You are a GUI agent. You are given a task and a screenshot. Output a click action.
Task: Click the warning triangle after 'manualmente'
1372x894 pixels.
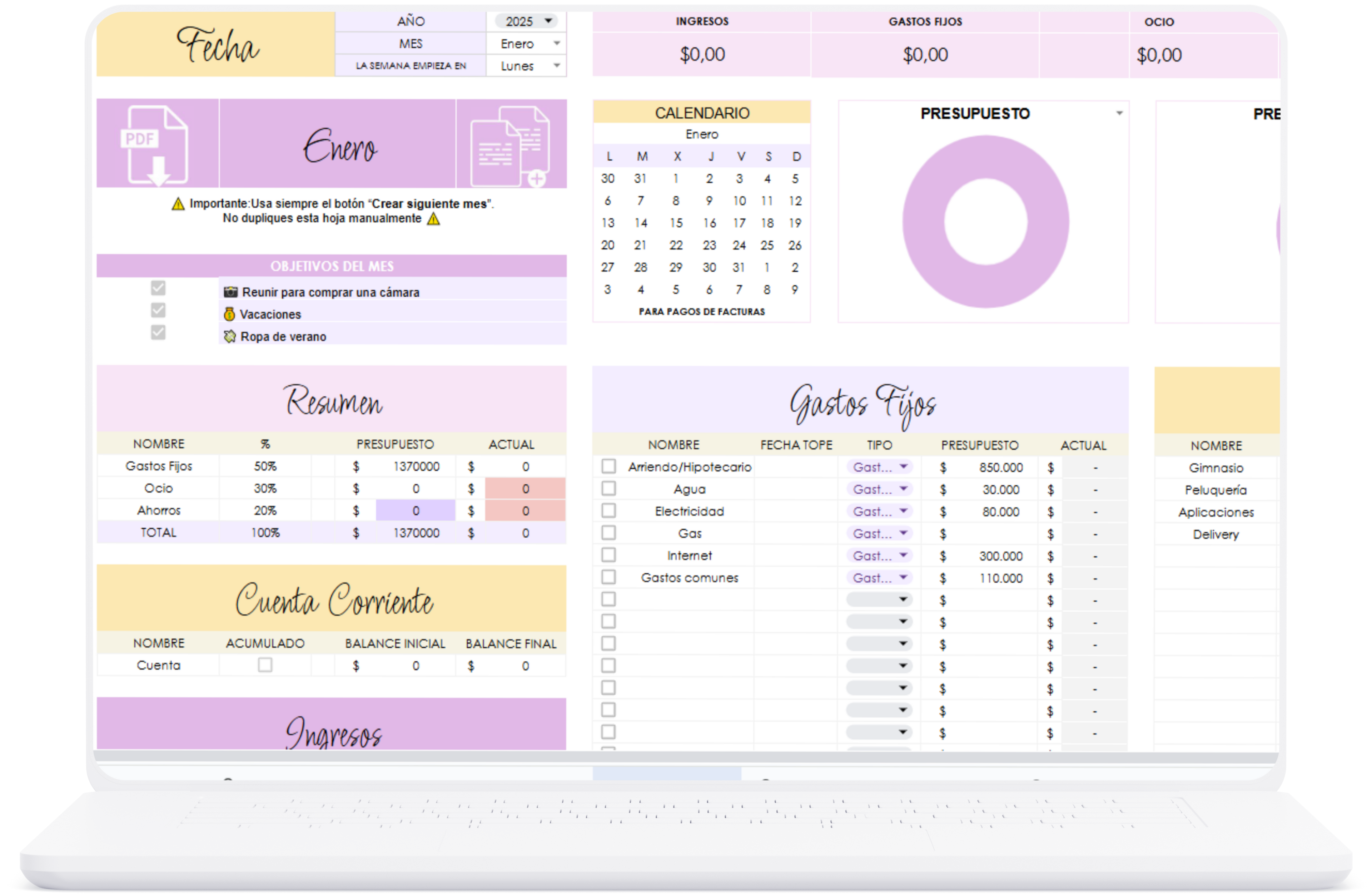click(x=433, y=219)
